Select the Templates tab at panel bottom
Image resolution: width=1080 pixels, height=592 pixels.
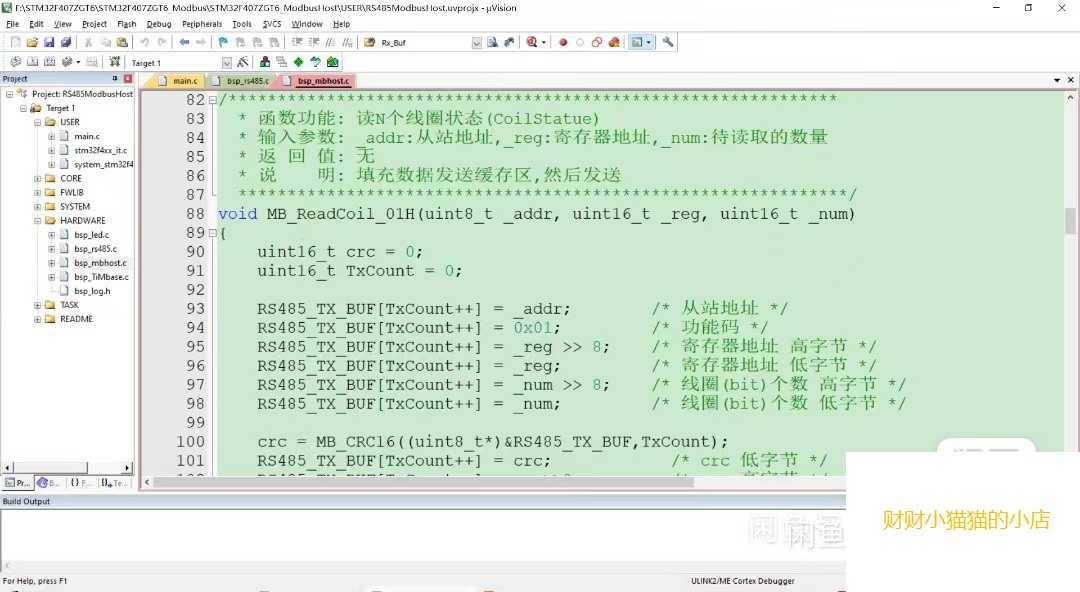coord(114,482)
